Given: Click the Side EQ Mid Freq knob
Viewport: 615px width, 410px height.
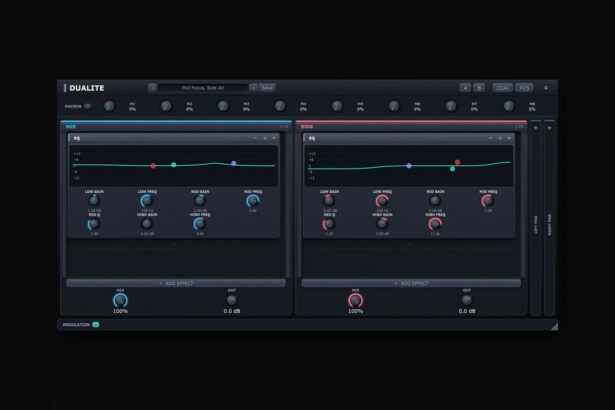Looking at the screenshot, I should 488,200.
